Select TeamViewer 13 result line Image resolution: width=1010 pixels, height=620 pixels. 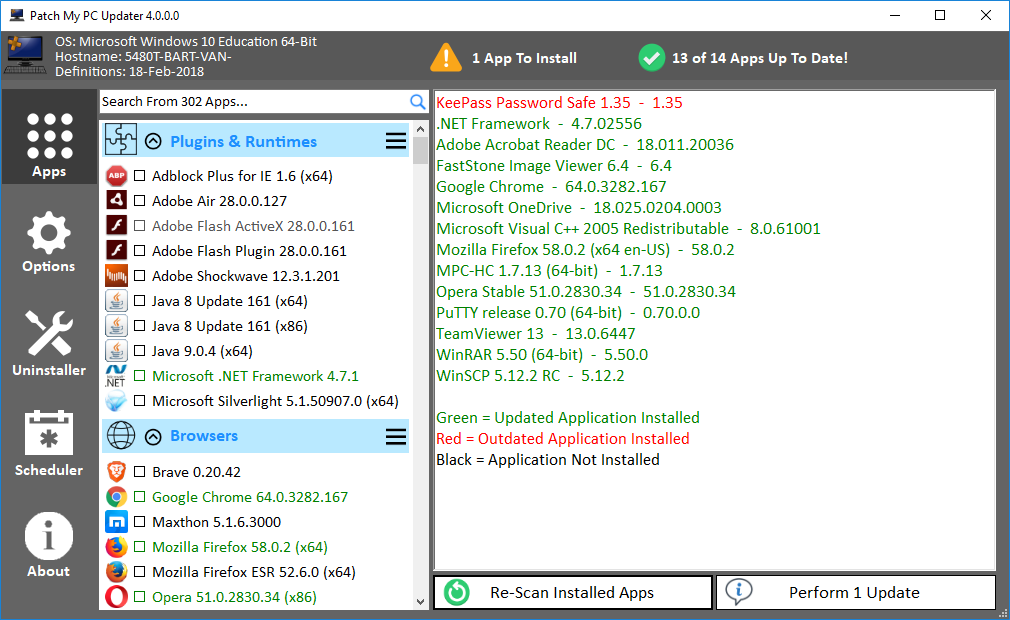536,334
